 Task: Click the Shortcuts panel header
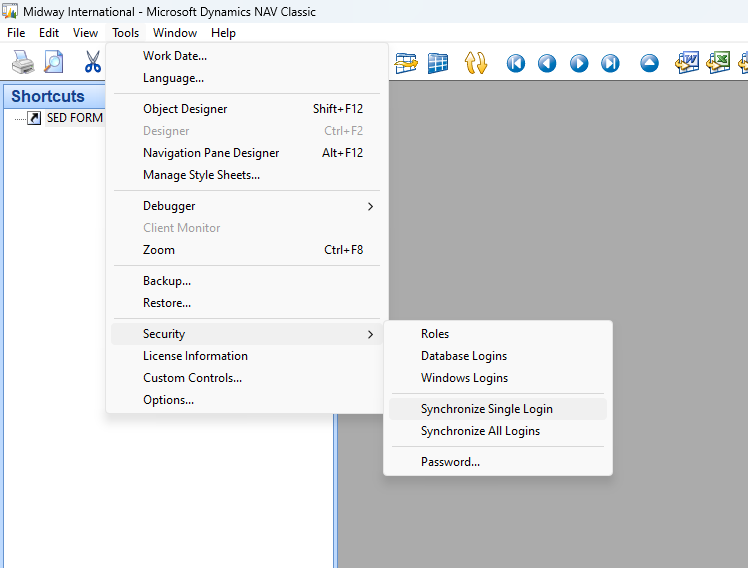pos(55,96)
